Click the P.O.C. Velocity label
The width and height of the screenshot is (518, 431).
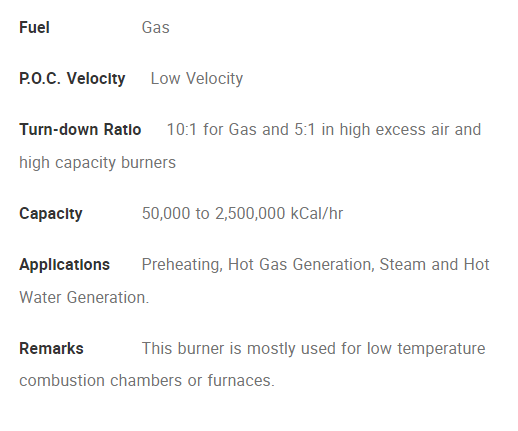[72, 79]
